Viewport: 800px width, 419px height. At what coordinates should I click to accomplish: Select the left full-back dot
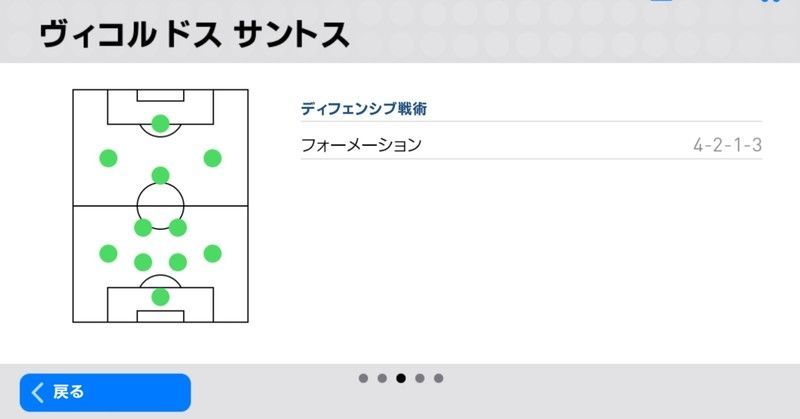(x=108, y=253)
